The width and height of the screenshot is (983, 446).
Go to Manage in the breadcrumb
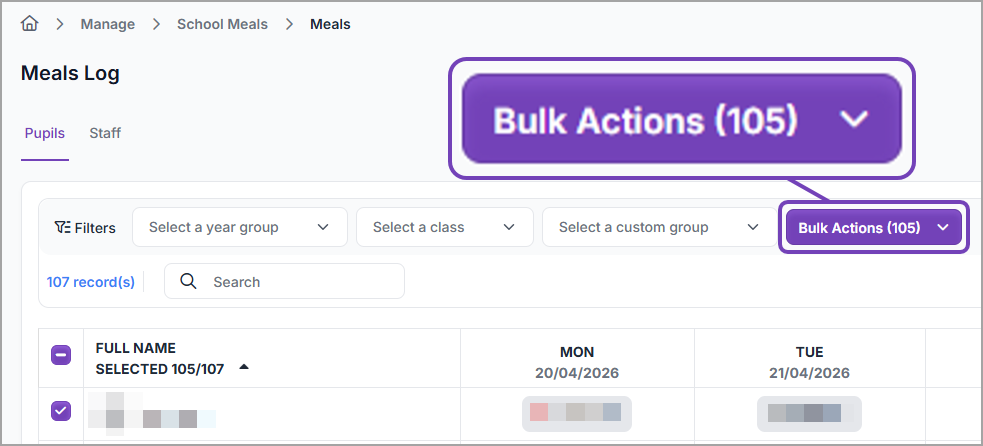[x=108, y=24]
